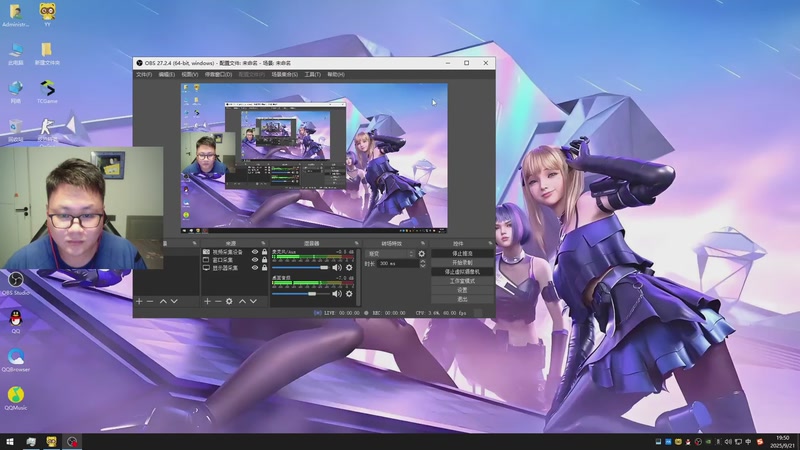Decrease transition duration with down arrow
Image resolution: width=800 pixels, height=450 pixels.
pyautogui.click(x=422, y=266)
